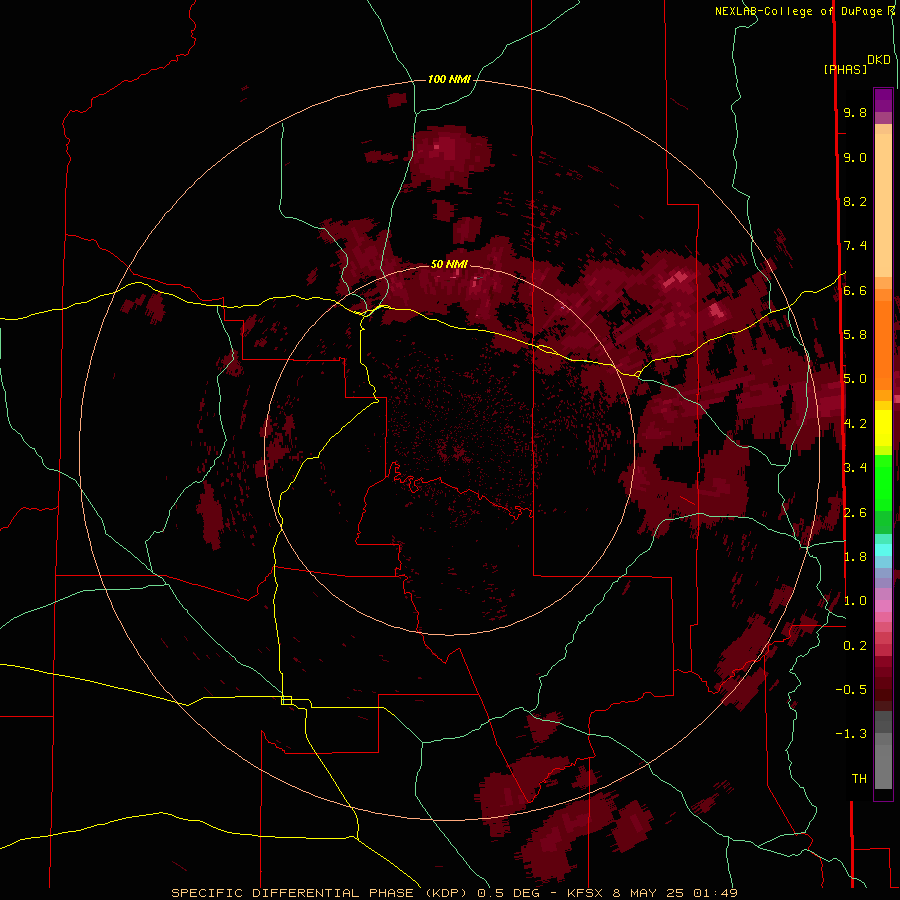Click the 50 NMI range ring label
The height and width of the screenshot is (900, 900).
click(449, 264)
